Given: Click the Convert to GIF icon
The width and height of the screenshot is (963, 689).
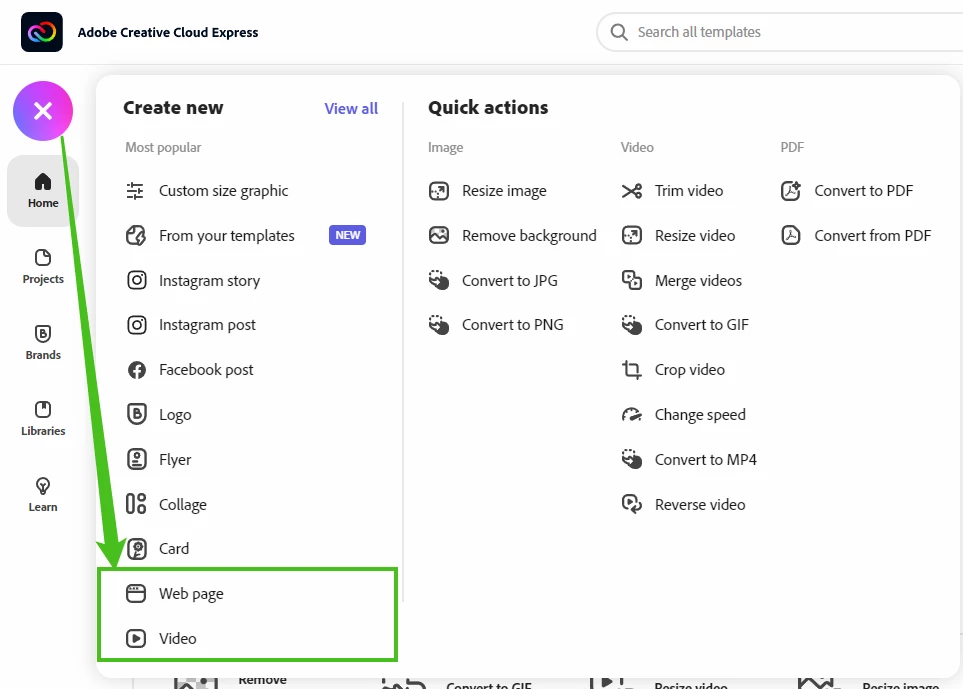Looking at the screenshot, I should (631, 325).
